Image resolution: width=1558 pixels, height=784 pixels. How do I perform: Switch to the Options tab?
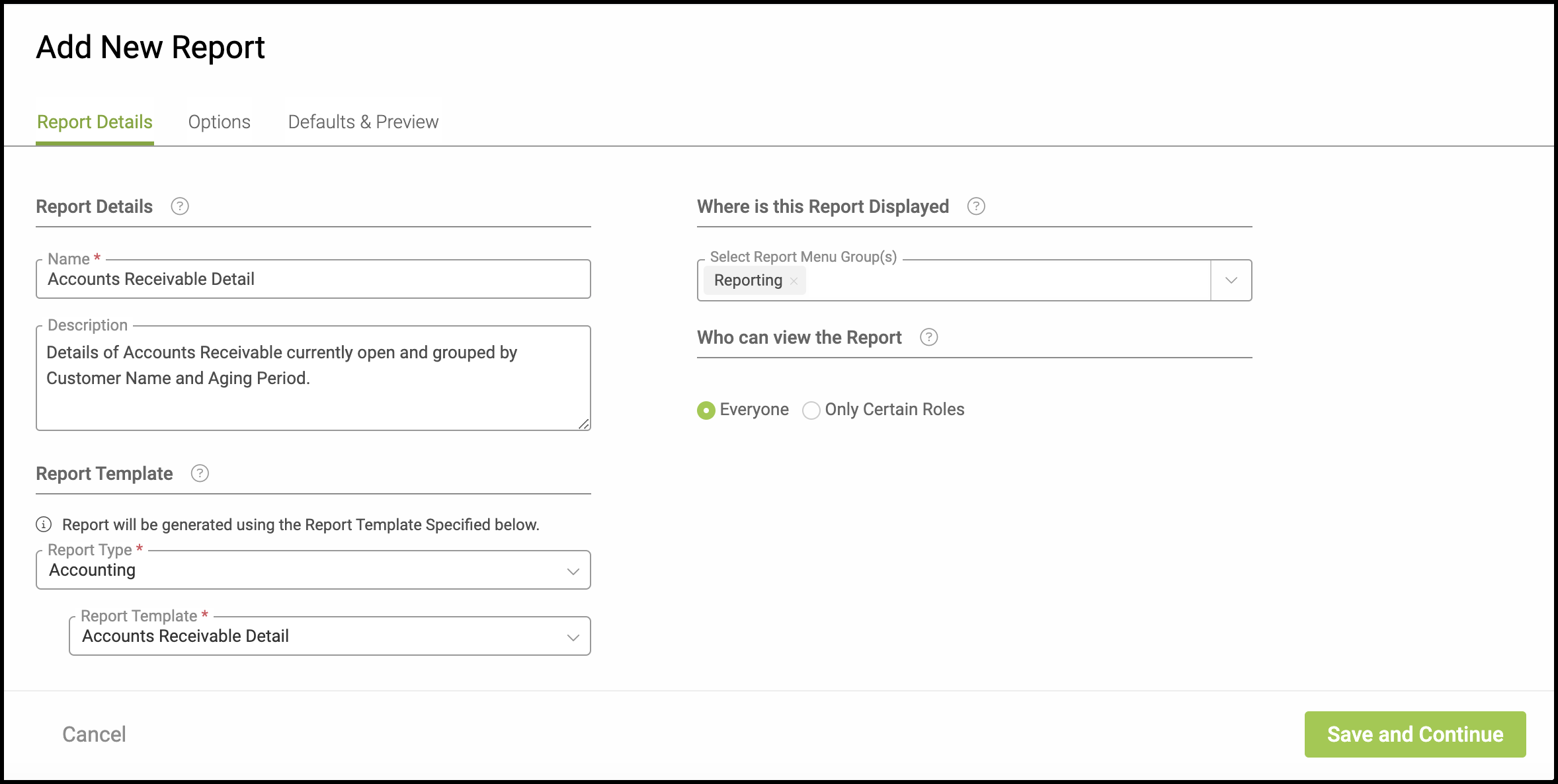(219, 122)
